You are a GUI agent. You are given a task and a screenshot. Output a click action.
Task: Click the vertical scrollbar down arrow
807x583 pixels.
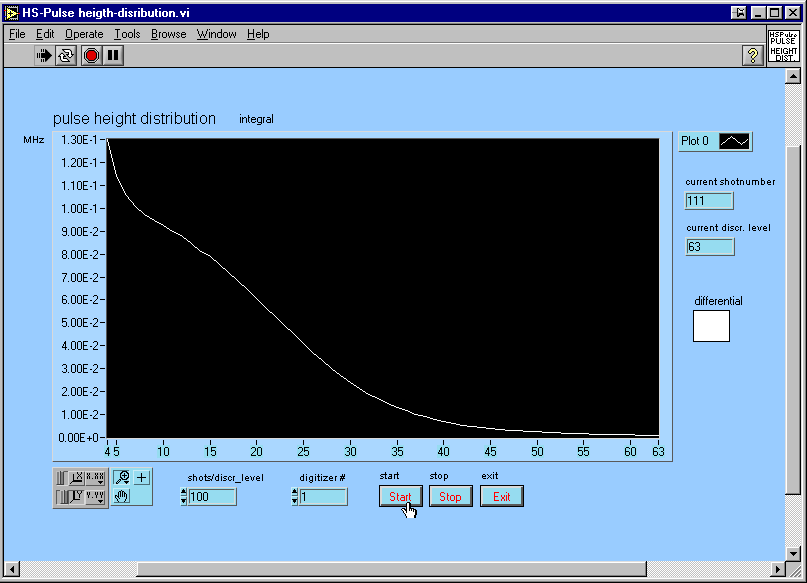click(x=793, y=554)
